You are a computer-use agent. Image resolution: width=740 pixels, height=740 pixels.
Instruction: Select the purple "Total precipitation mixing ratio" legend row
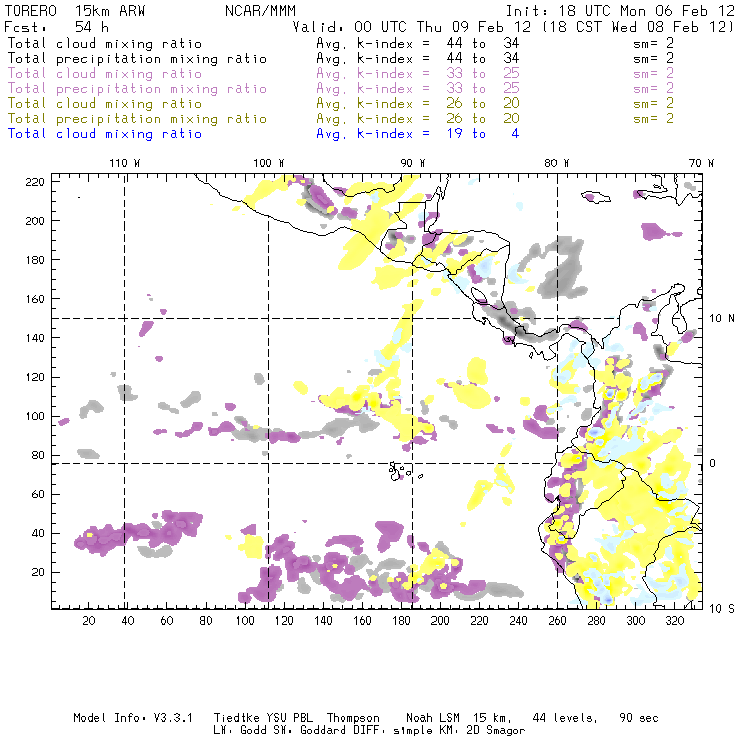[339, 89]
